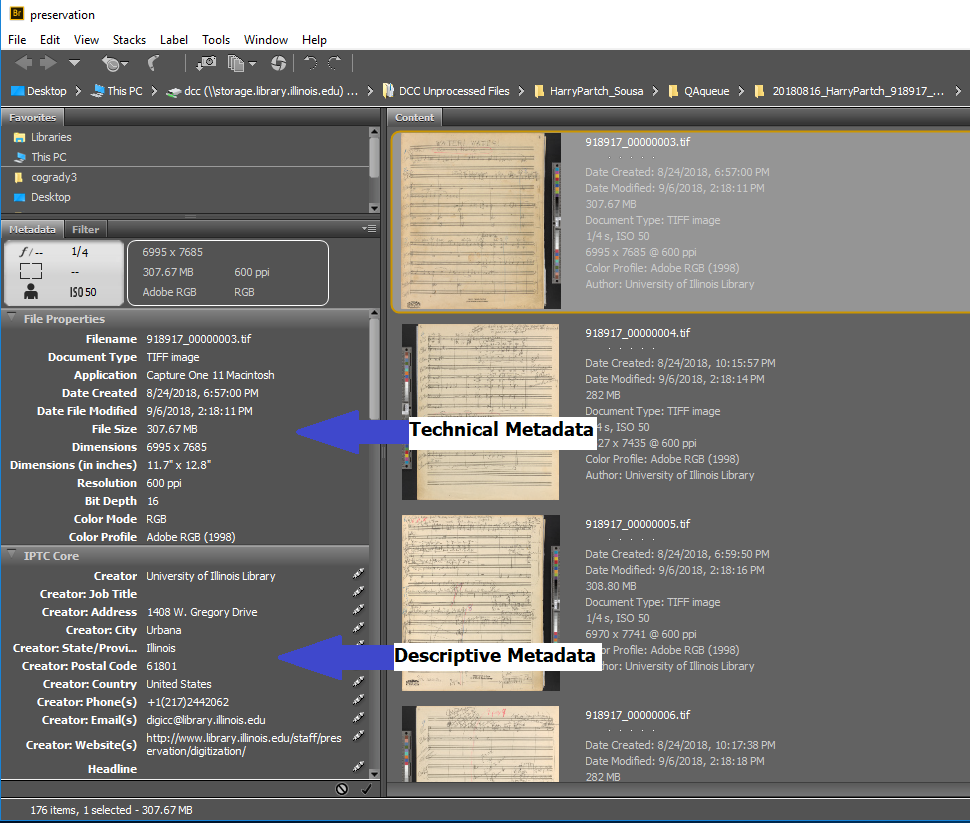Open the Stacks menu
Screen dimensions: 970x823
[129, 40]
